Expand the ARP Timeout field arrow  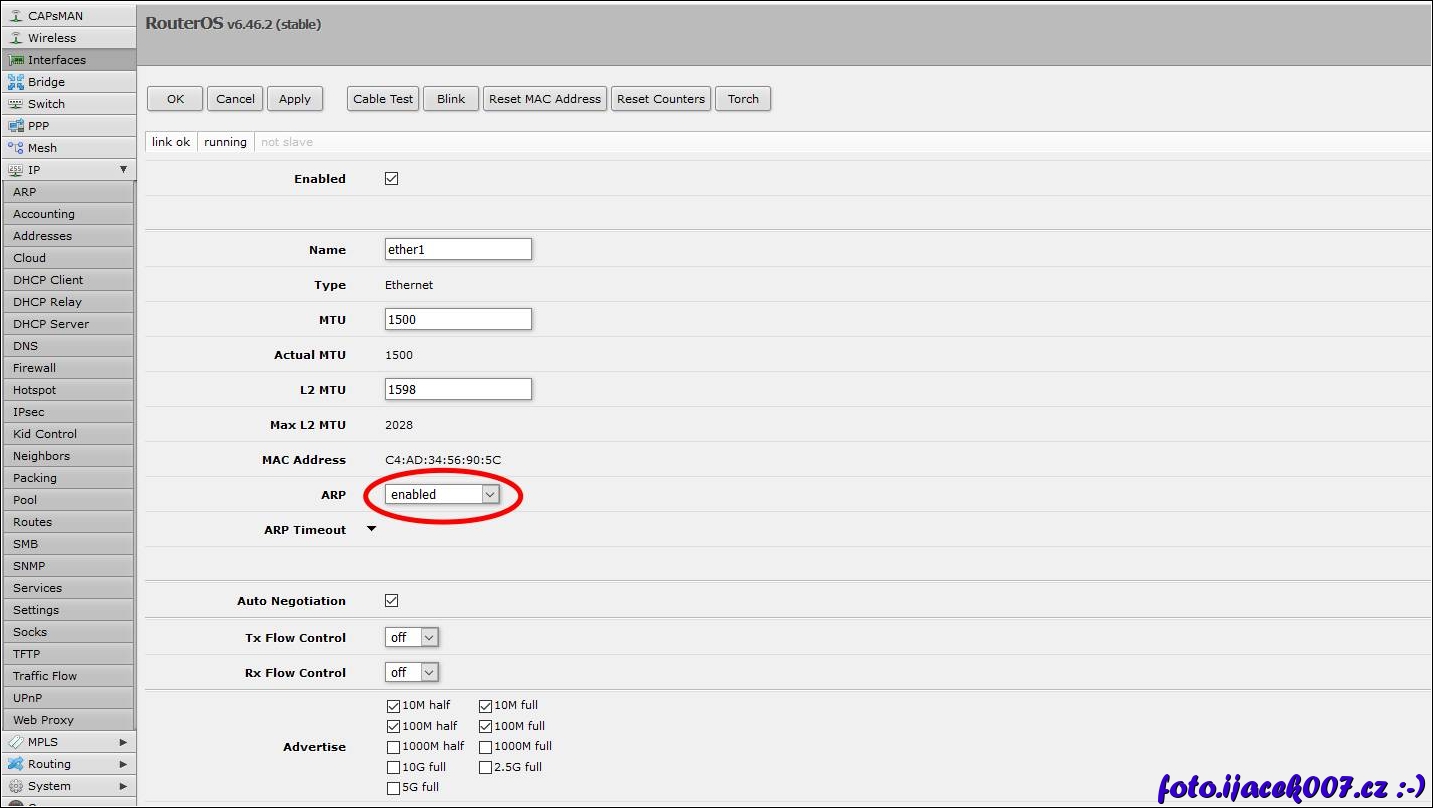(x=371, y=529)
